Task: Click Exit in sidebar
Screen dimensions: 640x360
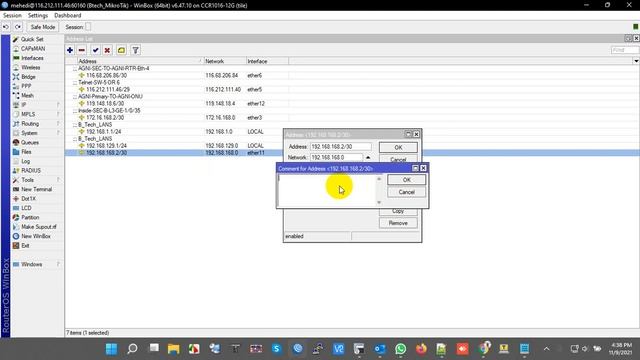Action: click(x=25, y=246)
